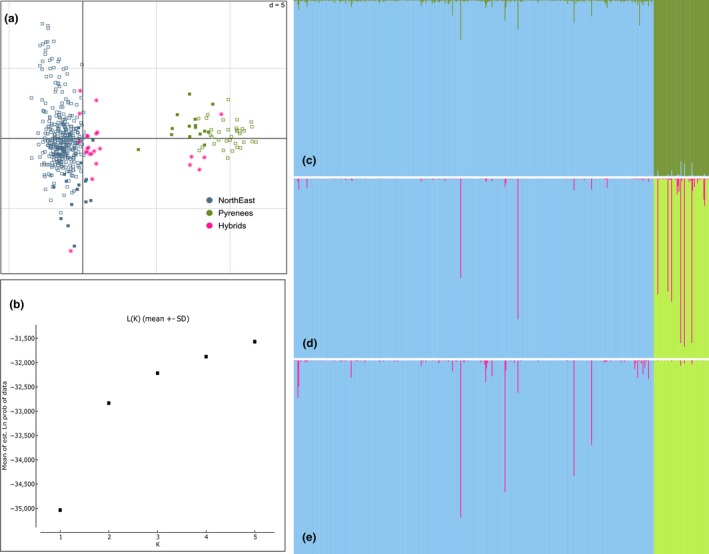Viewport: 709px width, 554px height.
Task: Click the data point at K = 4
Action: tap(206, 356)
